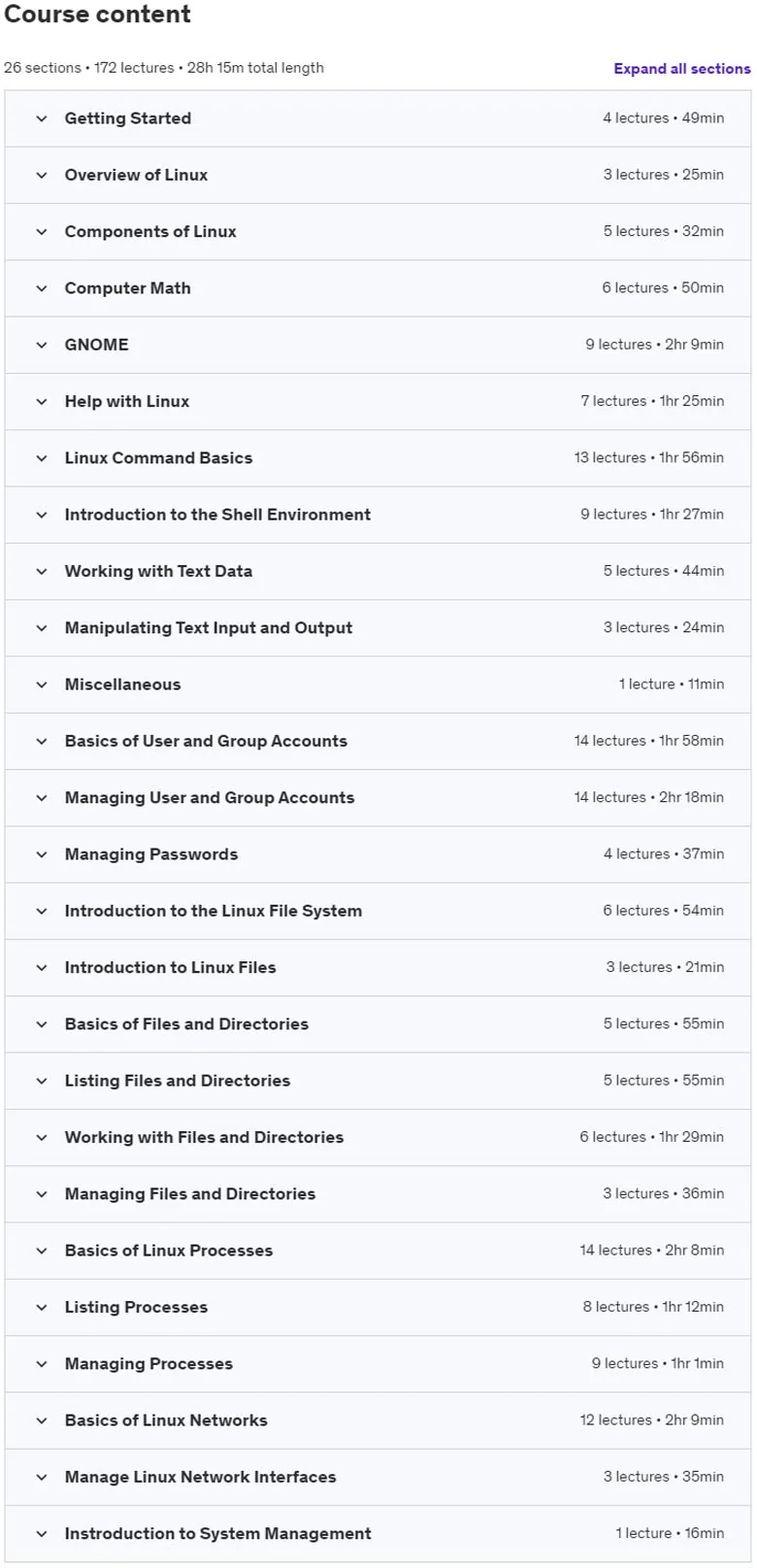The width and height of the screenshot is (757, 1568).
Task: Click chevron for Working with Text Data
Action: click(42, 572)
